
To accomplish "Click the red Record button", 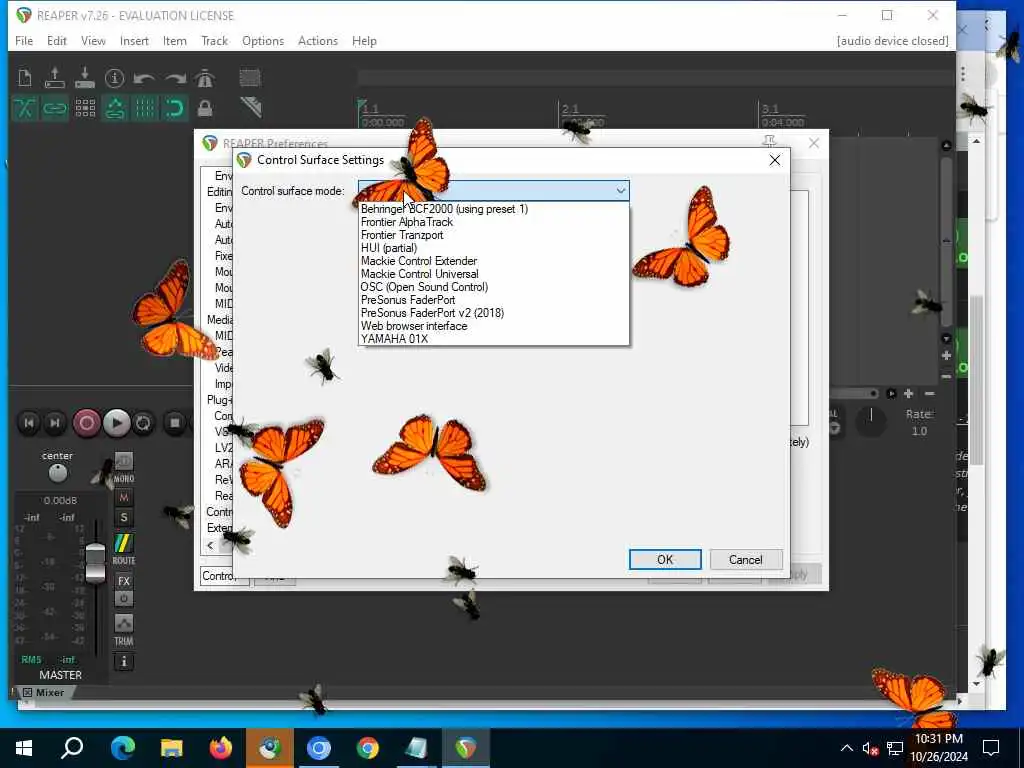I will tap(86, 423).
